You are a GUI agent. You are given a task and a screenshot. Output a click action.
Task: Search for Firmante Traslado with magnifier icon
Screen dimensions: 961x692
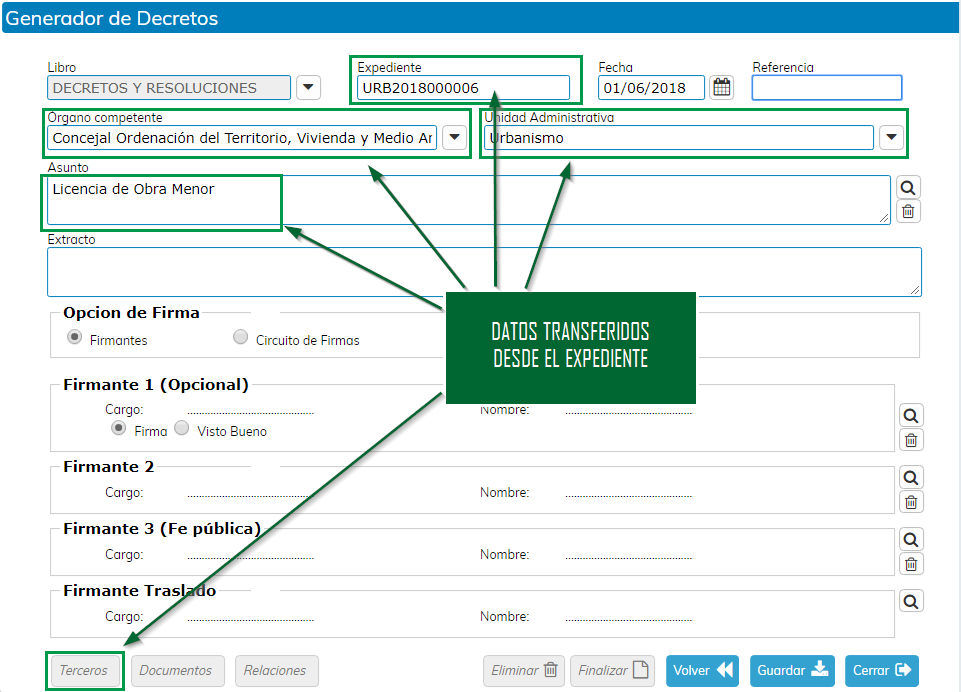(x=911, y=601)
